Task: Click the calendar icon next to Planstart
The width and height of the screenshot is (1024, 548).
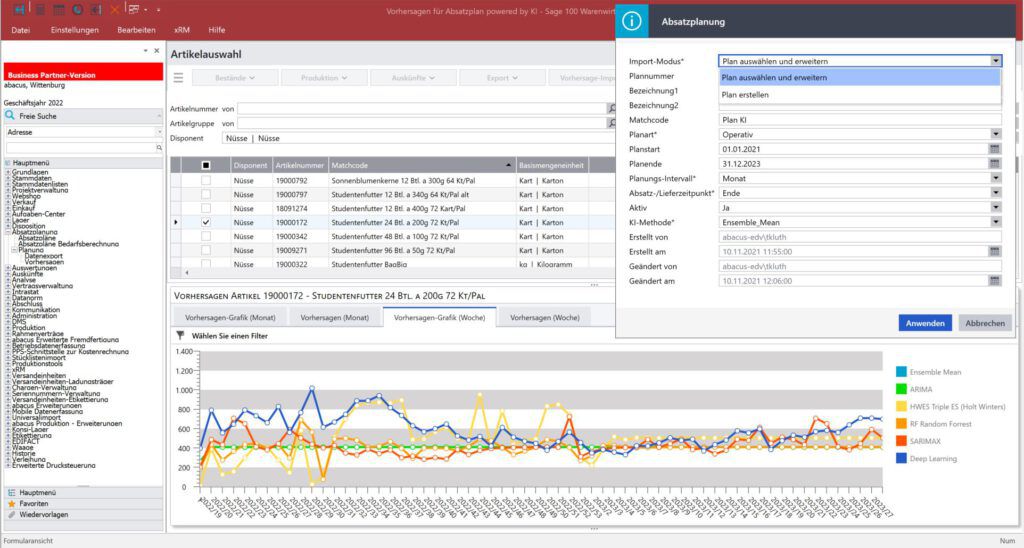Action: (x=994, y=149)
